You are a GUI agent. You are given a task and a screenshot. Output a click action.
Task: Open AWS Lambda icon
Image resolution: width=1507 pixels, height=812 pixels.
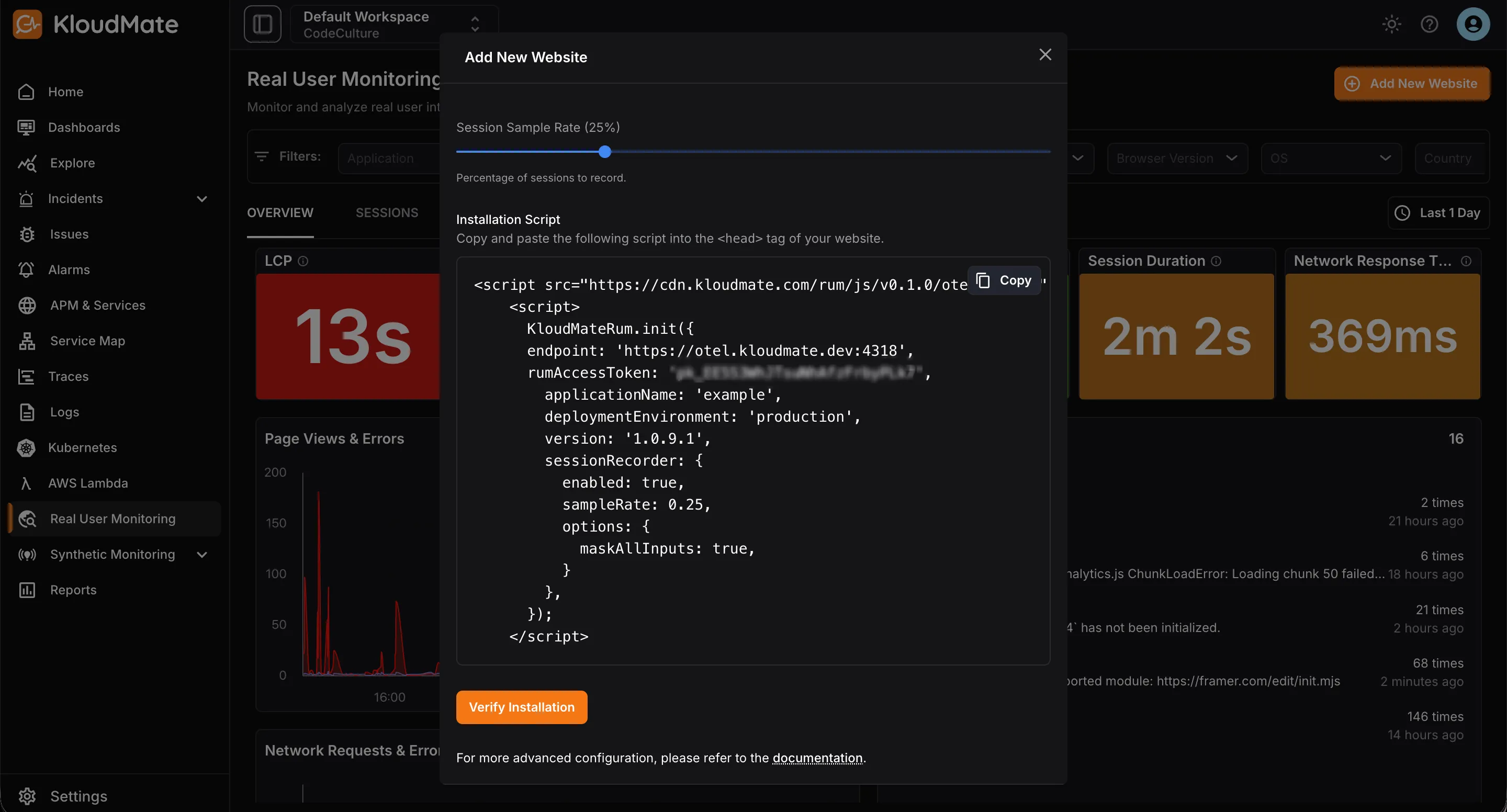[x=26, y=484]
